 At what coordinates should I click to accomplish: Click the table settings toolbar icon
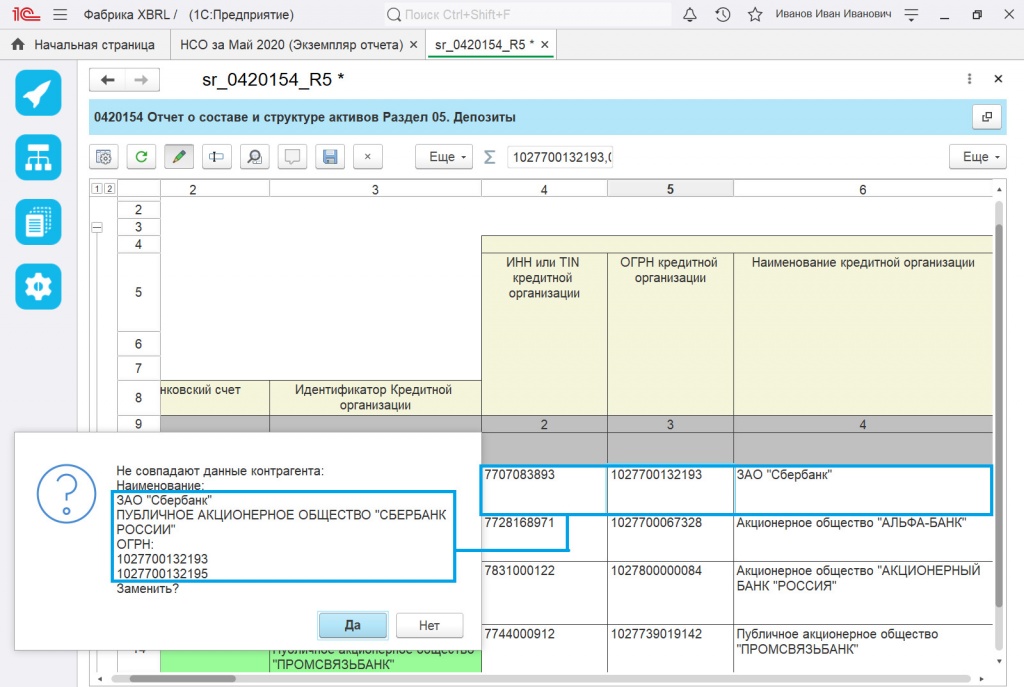pyautogui.click(x=104, y=157)
